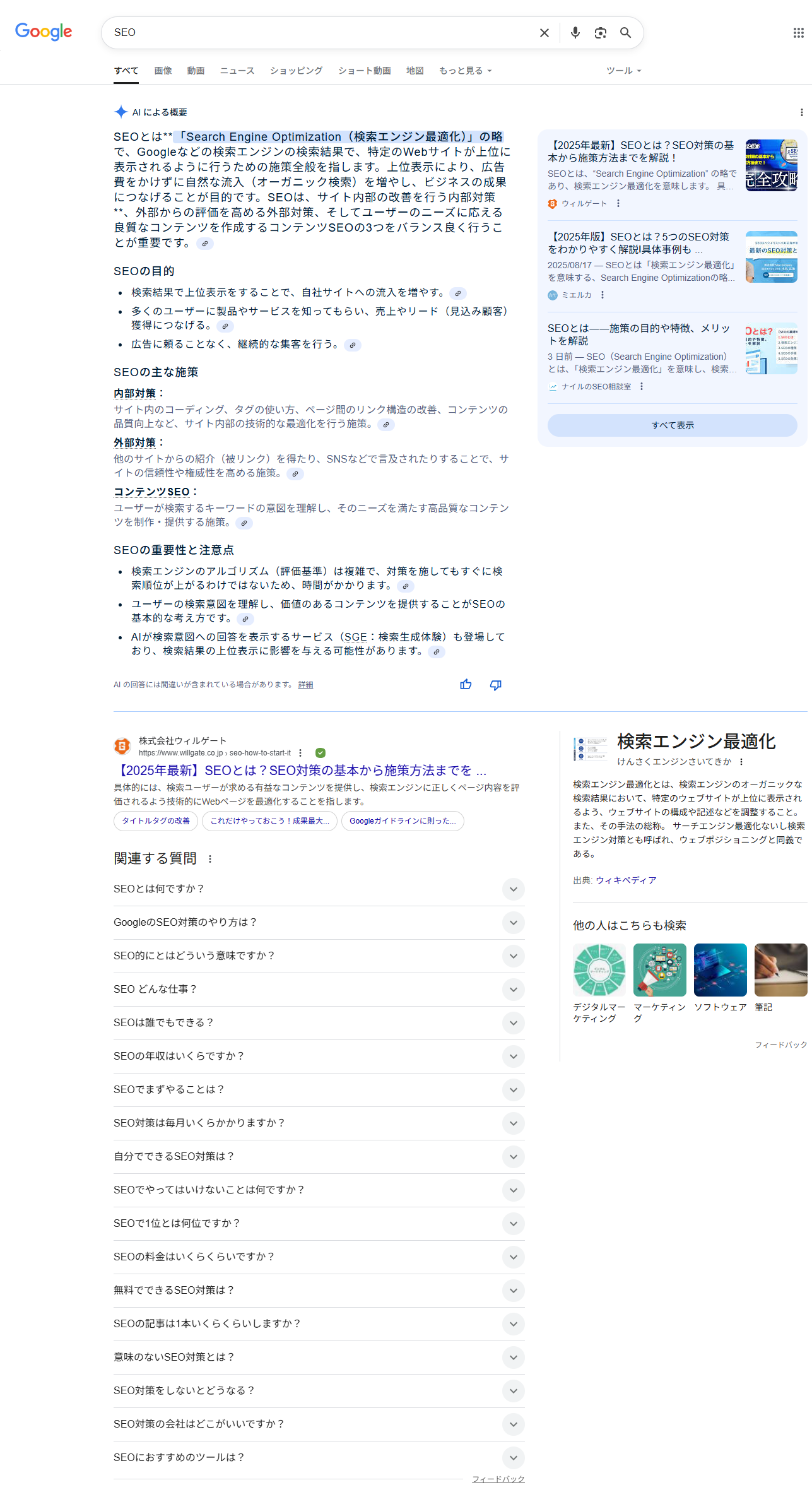
Task: Switch to the 画像 tab
Action: point(163,71)
